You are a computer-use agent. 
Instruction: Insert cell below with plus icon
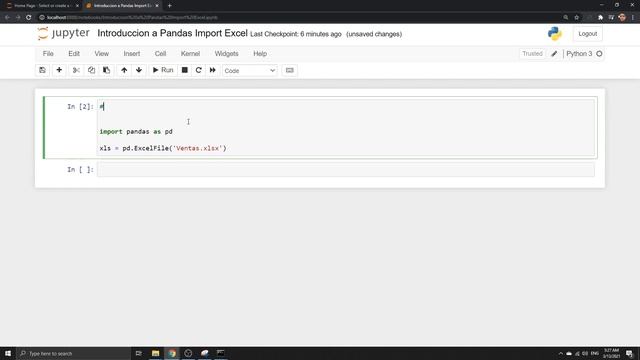[59, 70]
